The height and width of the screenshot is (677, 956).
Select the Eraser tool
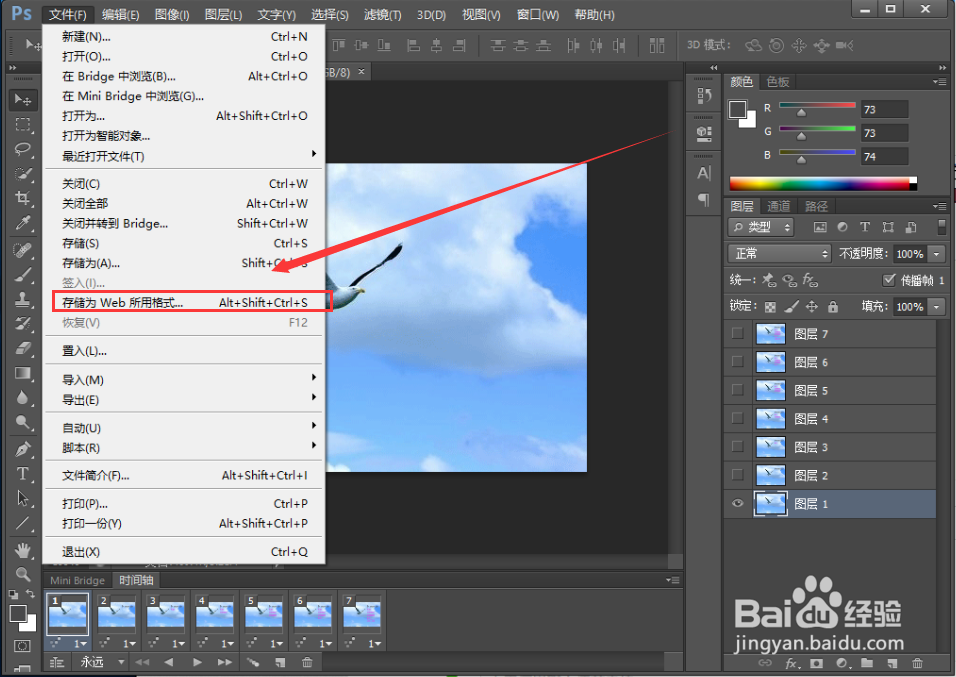(23, 348)
